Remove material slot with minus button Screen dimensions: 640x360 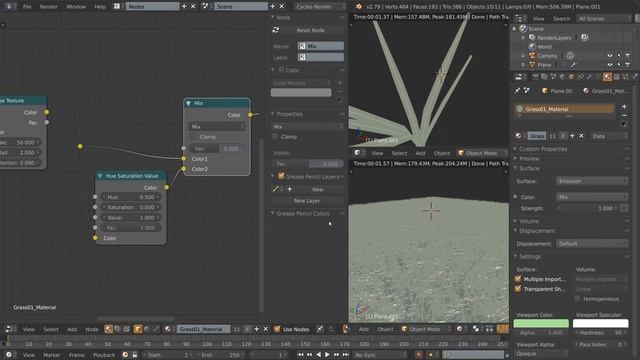624,116
